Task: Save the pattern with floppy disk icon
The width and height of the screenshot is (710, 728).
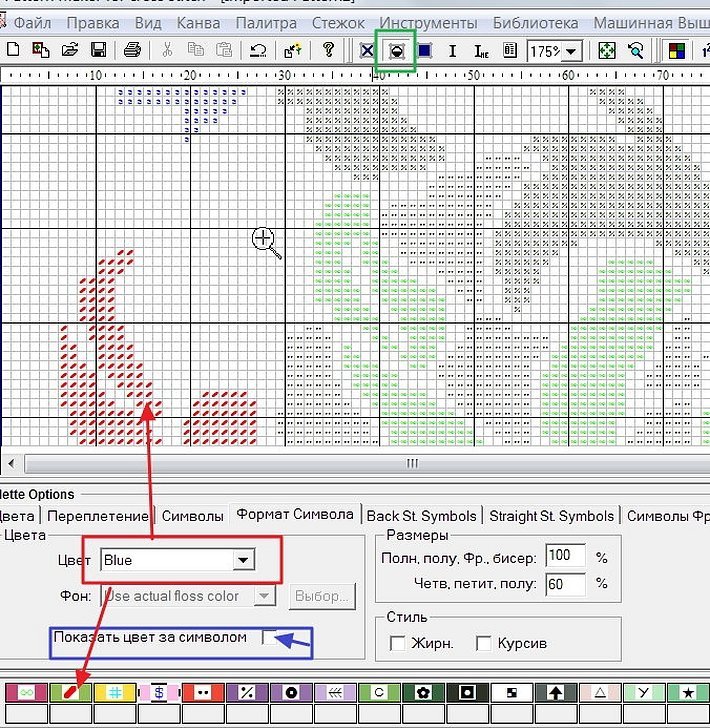Action: [x=98, y=50]
